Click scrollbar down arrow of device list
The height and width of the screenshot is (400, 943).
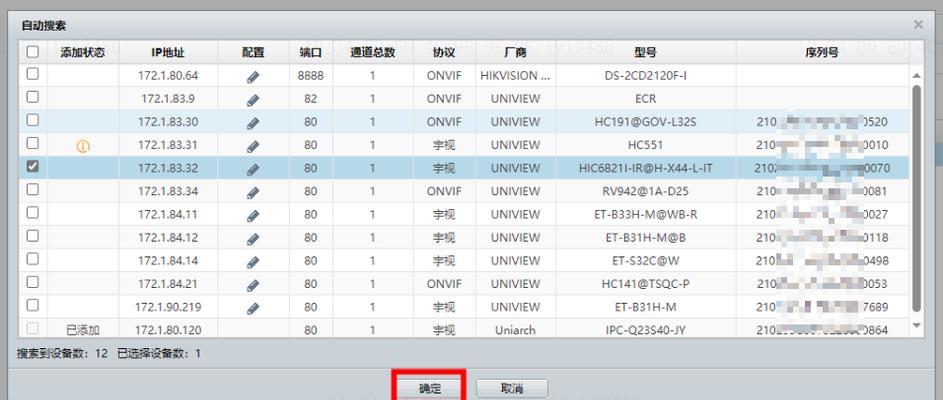pyautogui.click(x=917, y=325)
